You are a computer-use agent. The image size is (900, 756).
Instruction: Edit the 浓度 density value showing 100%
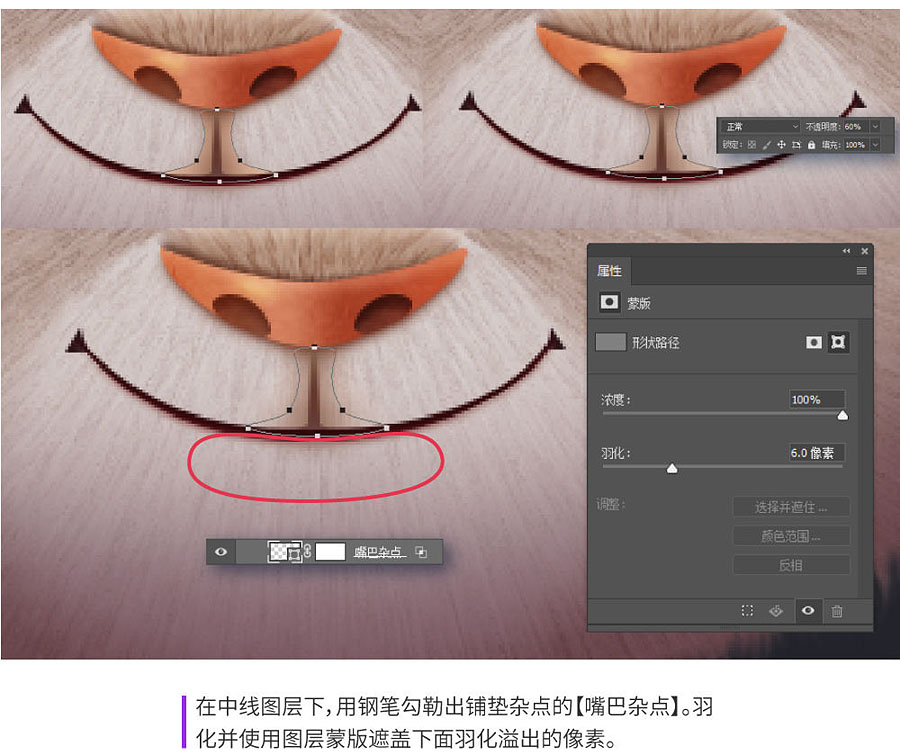coord(817,400)
